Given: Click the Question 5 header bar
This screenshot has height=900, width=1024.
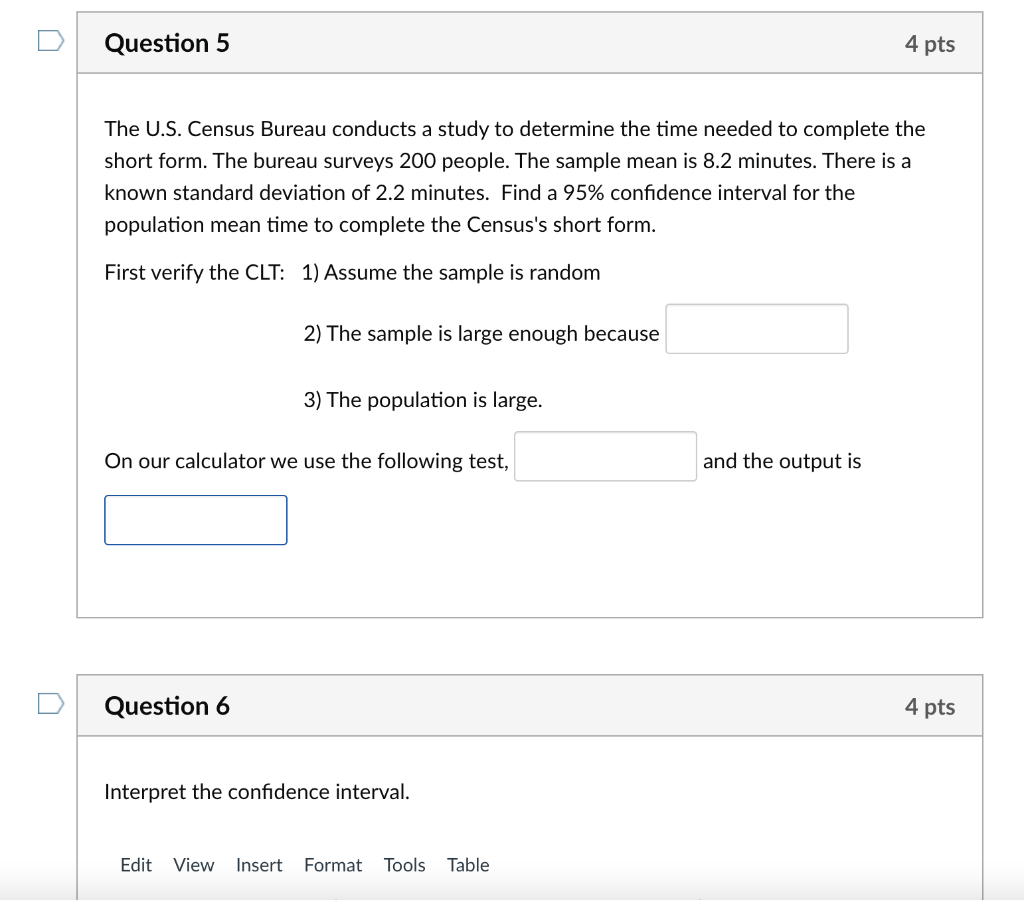Looking at the screenshot, I should [x=530, y=42].
